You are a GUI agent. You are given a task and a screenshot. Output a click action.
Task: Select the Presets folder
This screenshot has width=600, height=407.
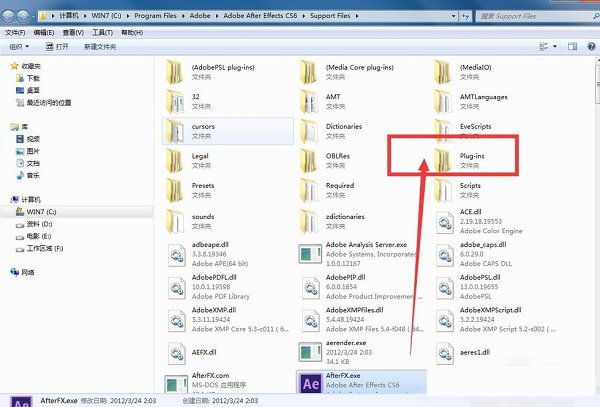coord(190,190)
